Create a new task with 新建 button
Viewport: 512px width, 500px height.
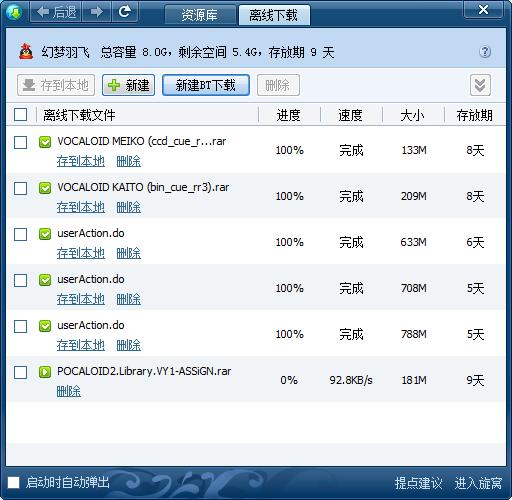click(128, 85)
